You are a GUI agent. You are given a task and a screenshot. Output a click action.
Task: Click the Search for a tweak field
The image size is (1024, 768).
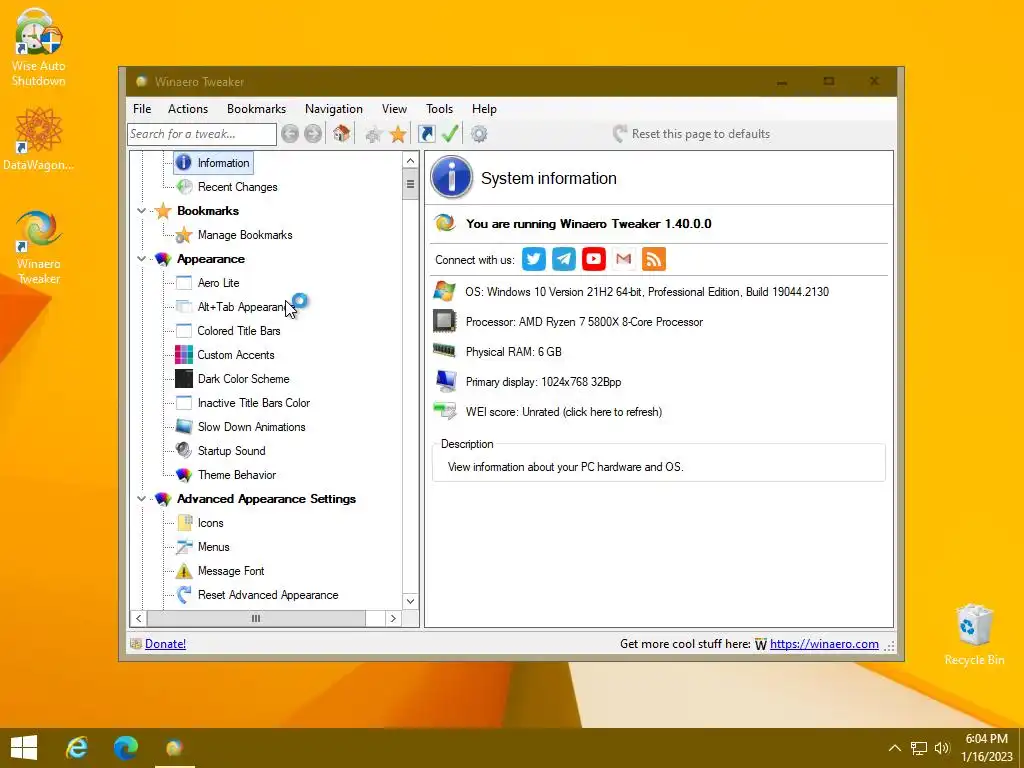(x=202, y=134)
